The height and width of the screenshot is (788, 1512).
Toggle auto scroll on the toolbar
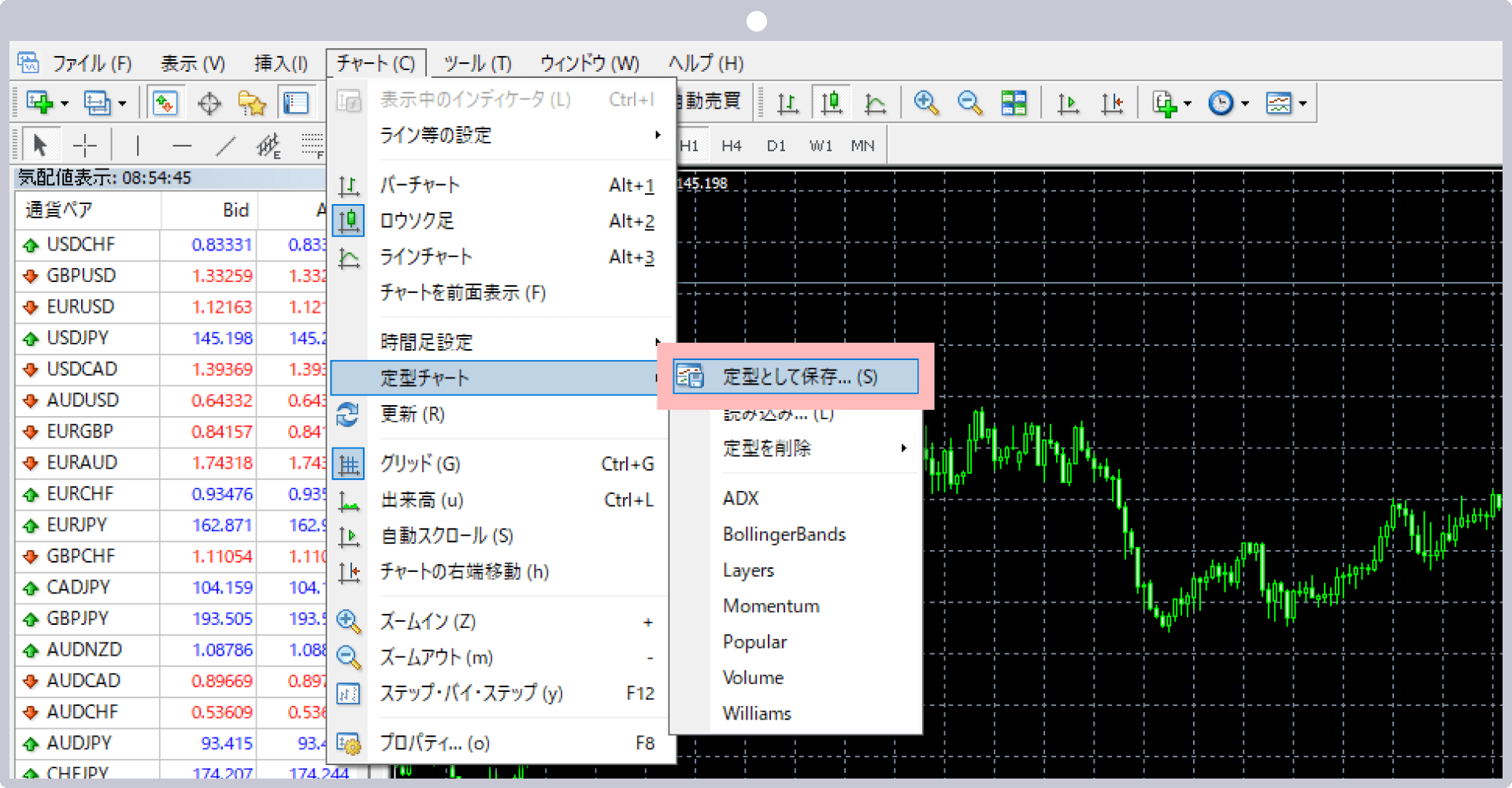1068,102
